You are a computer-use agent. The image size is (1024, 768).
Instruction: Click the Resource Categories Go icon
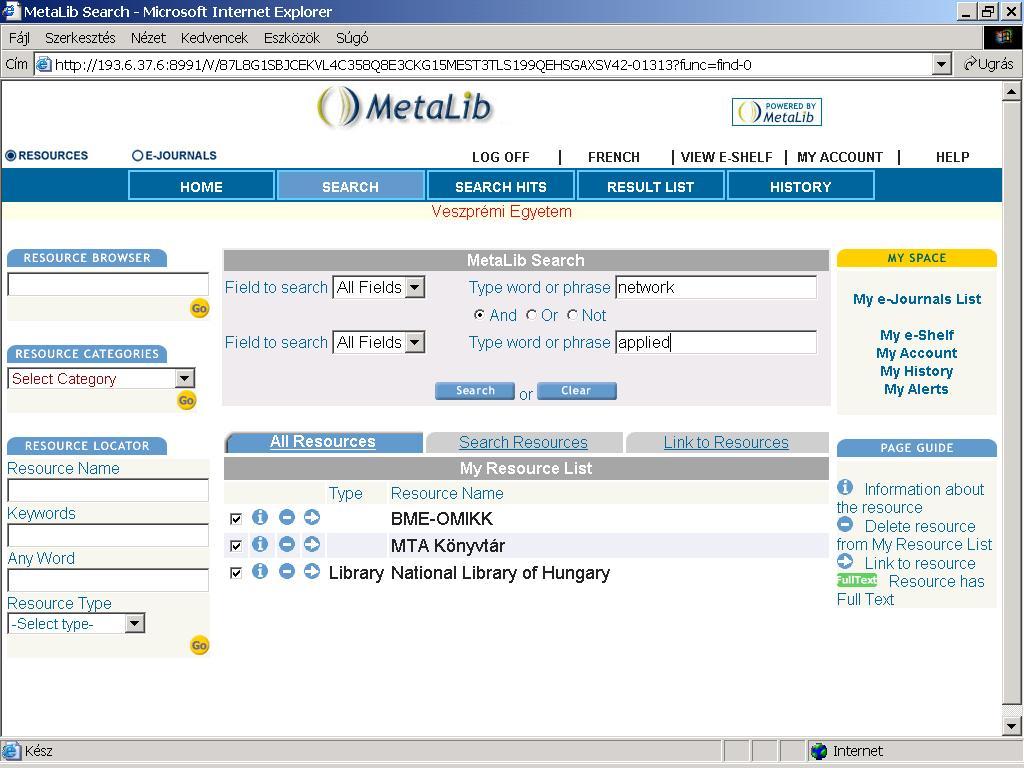tap(186, 400)
